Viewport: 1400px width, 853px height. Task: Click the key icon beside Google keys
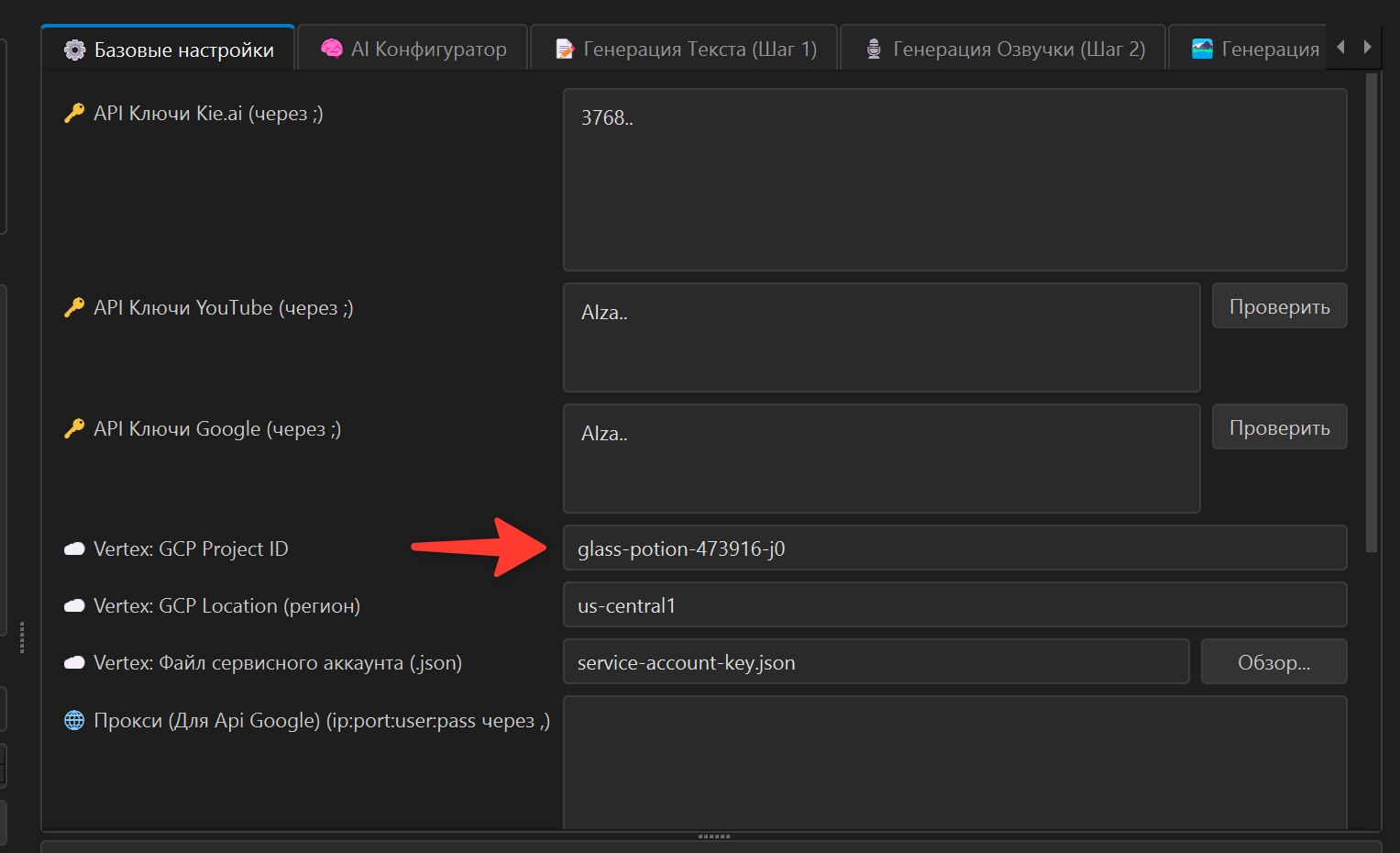[74, 429]
